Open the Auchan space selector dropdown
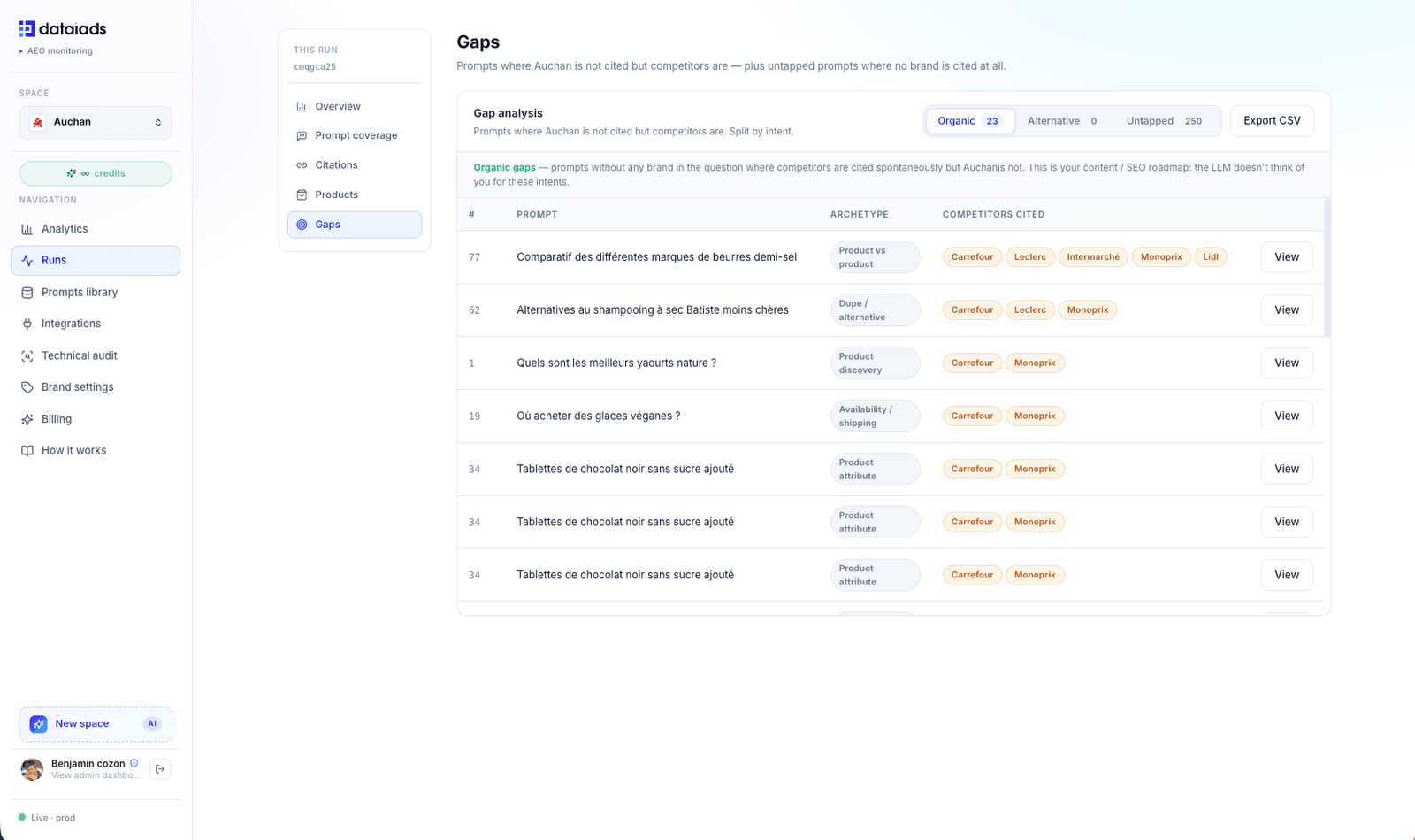 coord(96,123)
